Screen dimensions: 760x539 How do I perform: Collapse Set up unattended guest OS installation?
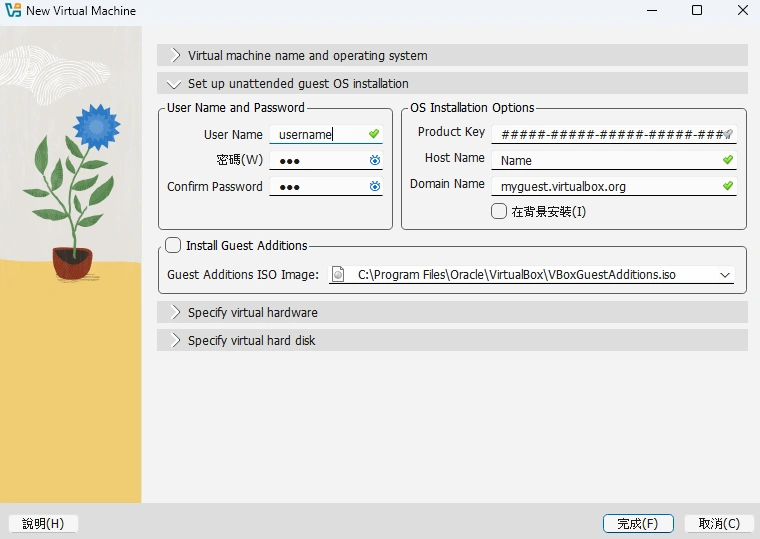click(176, 84)
